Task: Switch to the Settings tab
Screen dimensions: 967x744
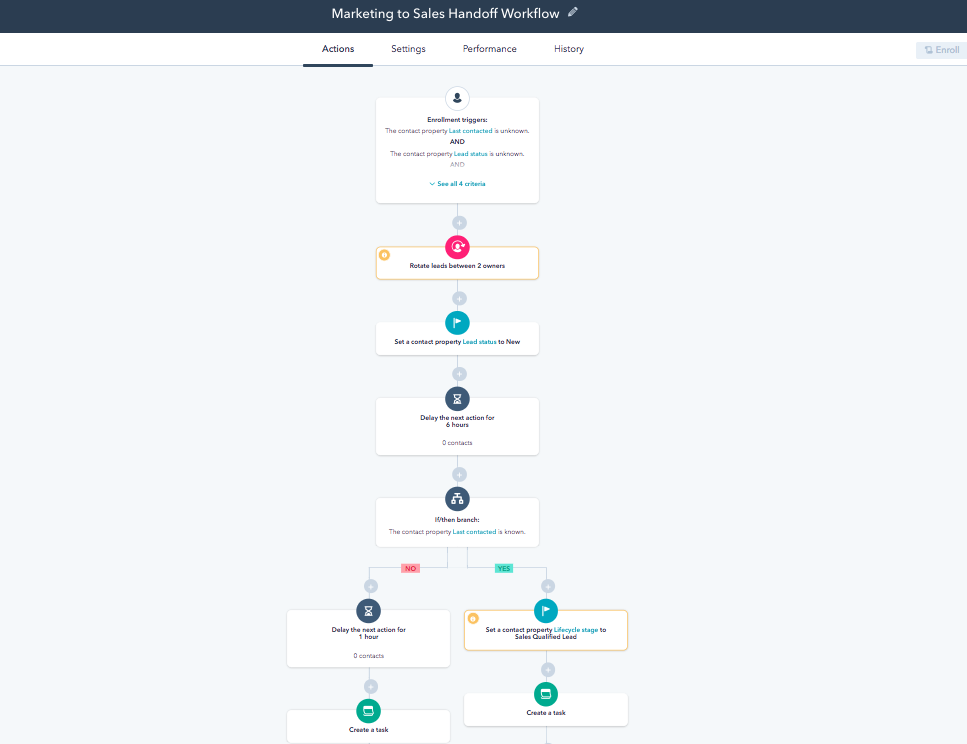Action: coord(408,49)
